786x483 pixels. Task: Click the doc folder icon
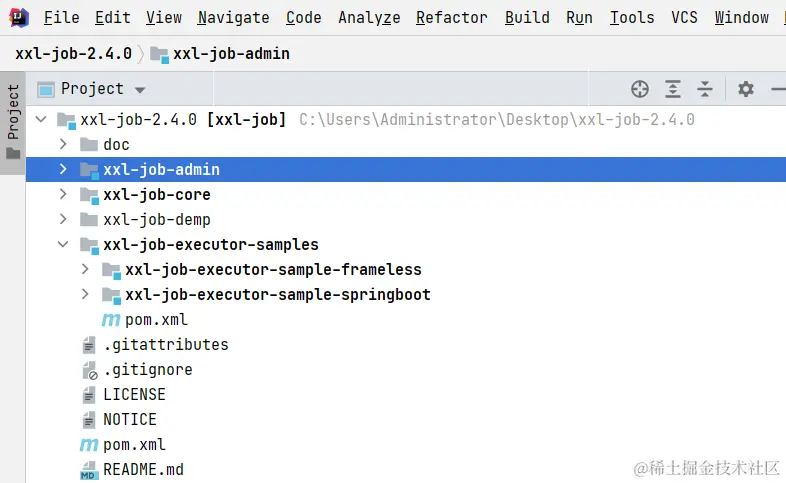coord(89,145)
